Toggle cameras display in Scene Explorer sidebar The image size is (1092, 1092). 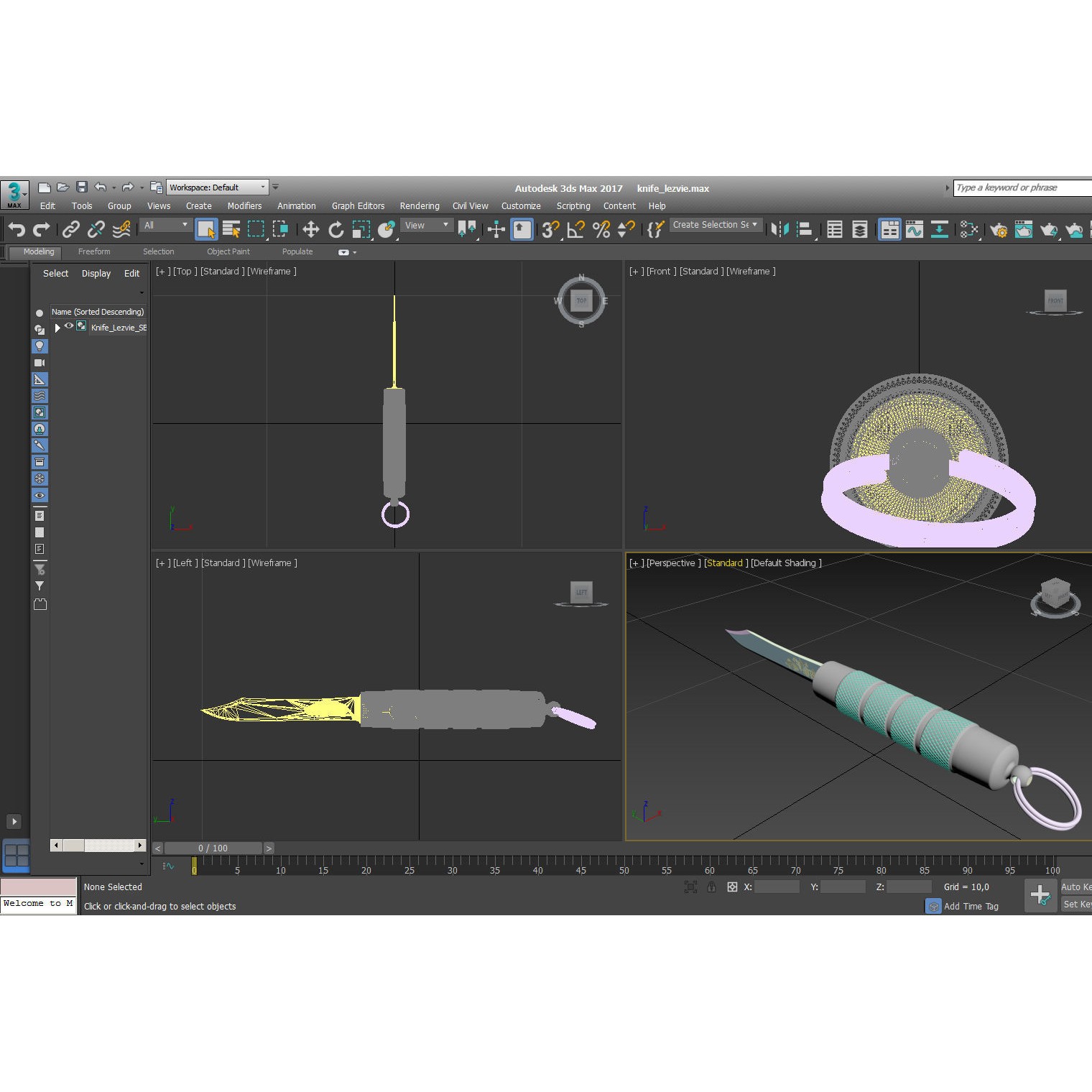tap(39, 362)
